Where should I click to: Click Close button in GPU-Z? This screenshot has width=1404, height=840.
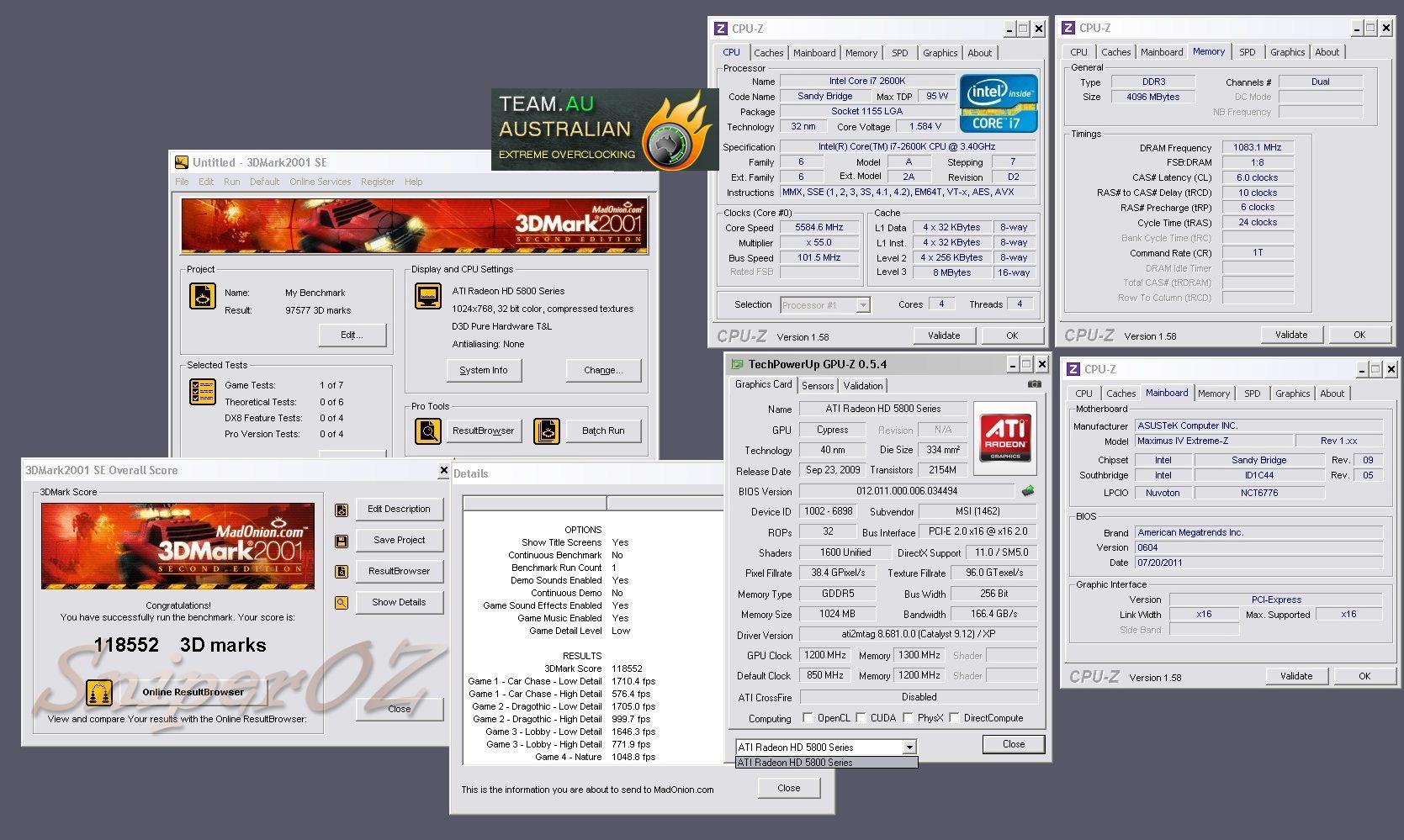click(x=1014, y=744)
